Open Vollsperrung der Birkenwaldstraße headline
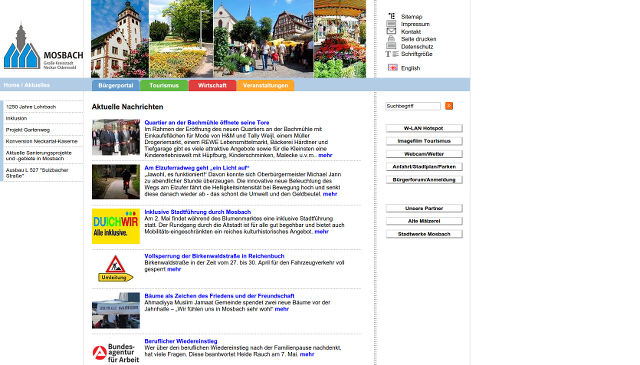The image size is (640, 365). 214,256
